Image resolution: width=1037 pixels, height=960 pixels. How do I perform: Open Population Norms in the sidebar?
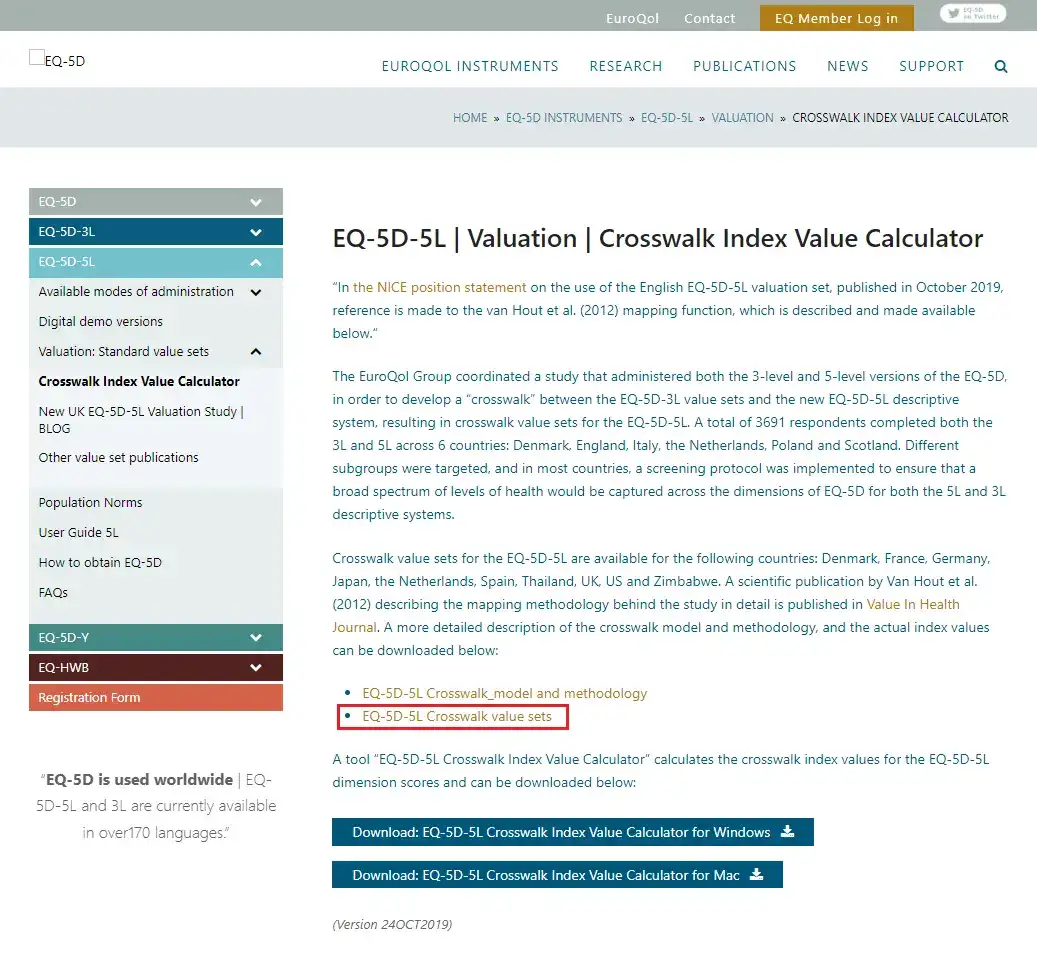point(91,502)
